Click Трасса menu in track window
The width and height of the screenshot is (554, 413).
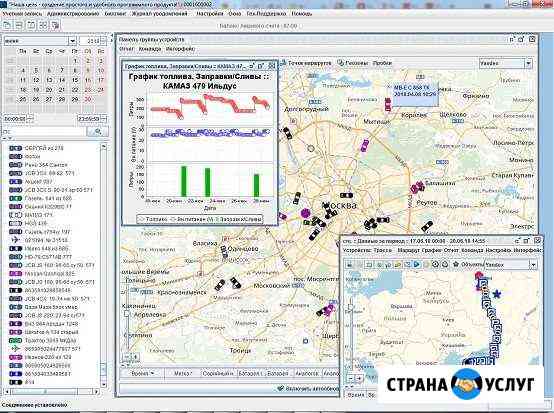[x=383, y=250]
